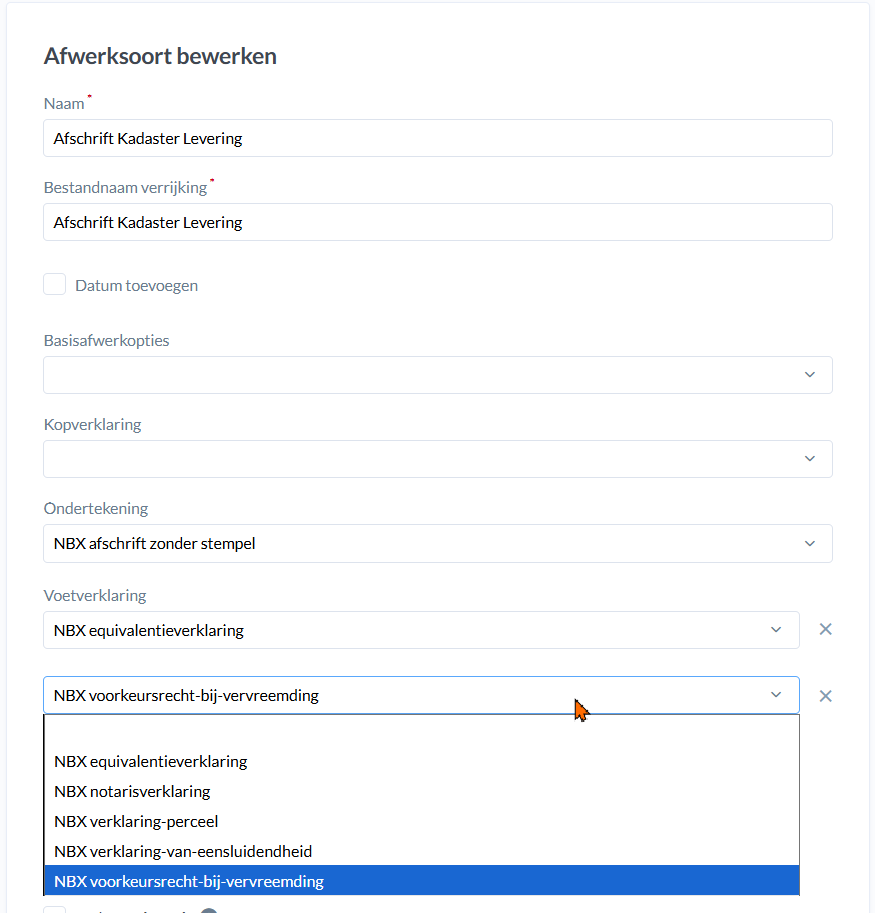Pick NBX verklaring-perceel in the list
The height and width of the screenshot is (913, 875).
click(x=136, y=821)
